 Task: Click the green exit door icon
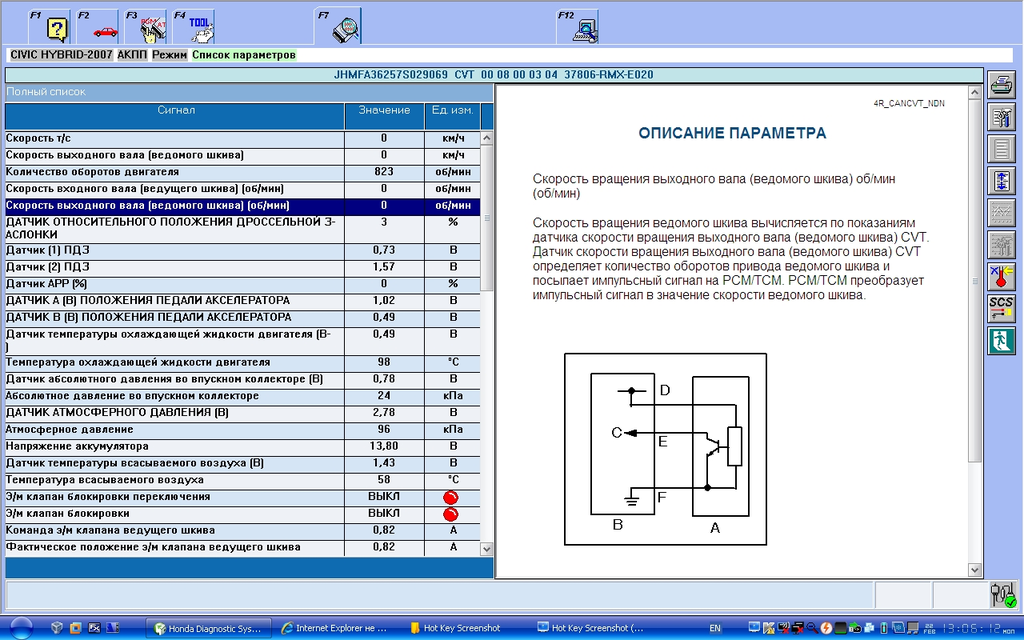[x=1001, y=341]
